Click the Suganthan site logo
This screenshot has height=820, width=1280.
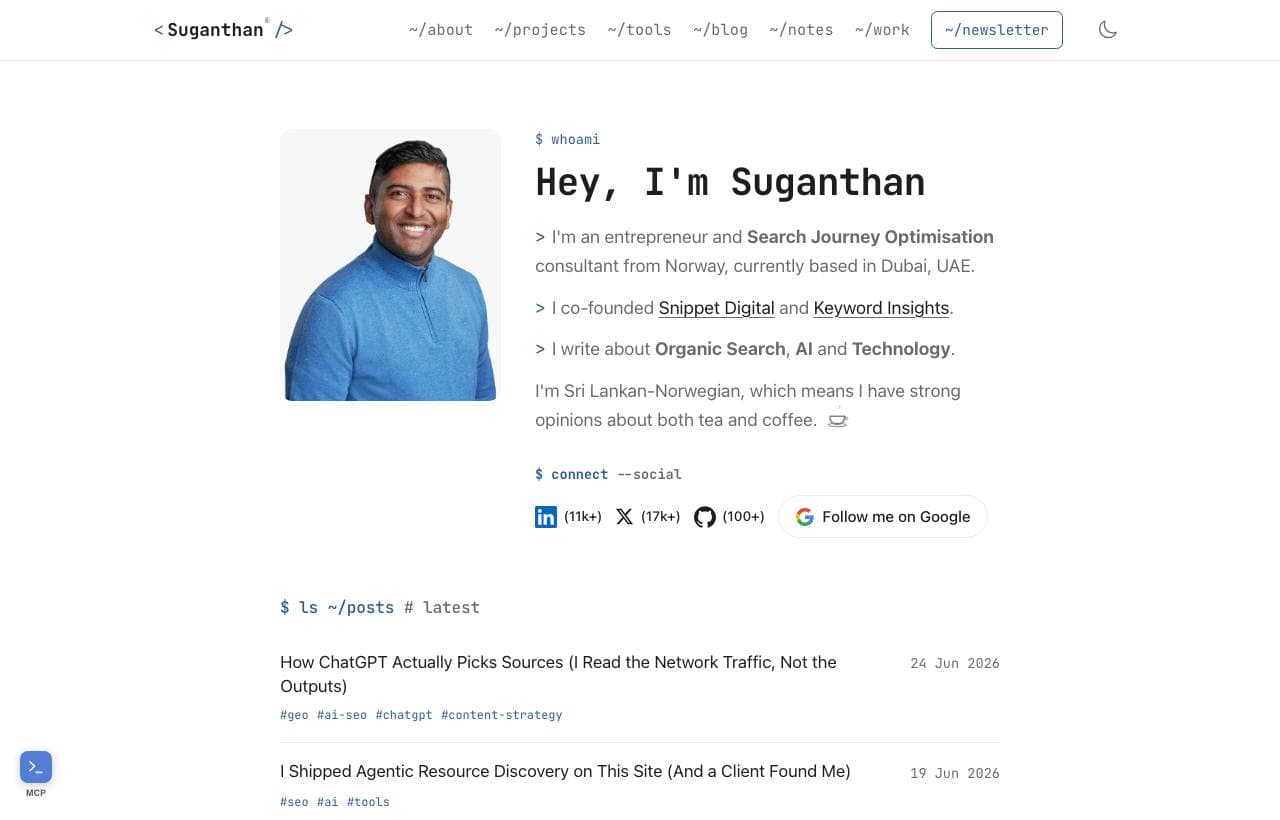coord(223,30)
